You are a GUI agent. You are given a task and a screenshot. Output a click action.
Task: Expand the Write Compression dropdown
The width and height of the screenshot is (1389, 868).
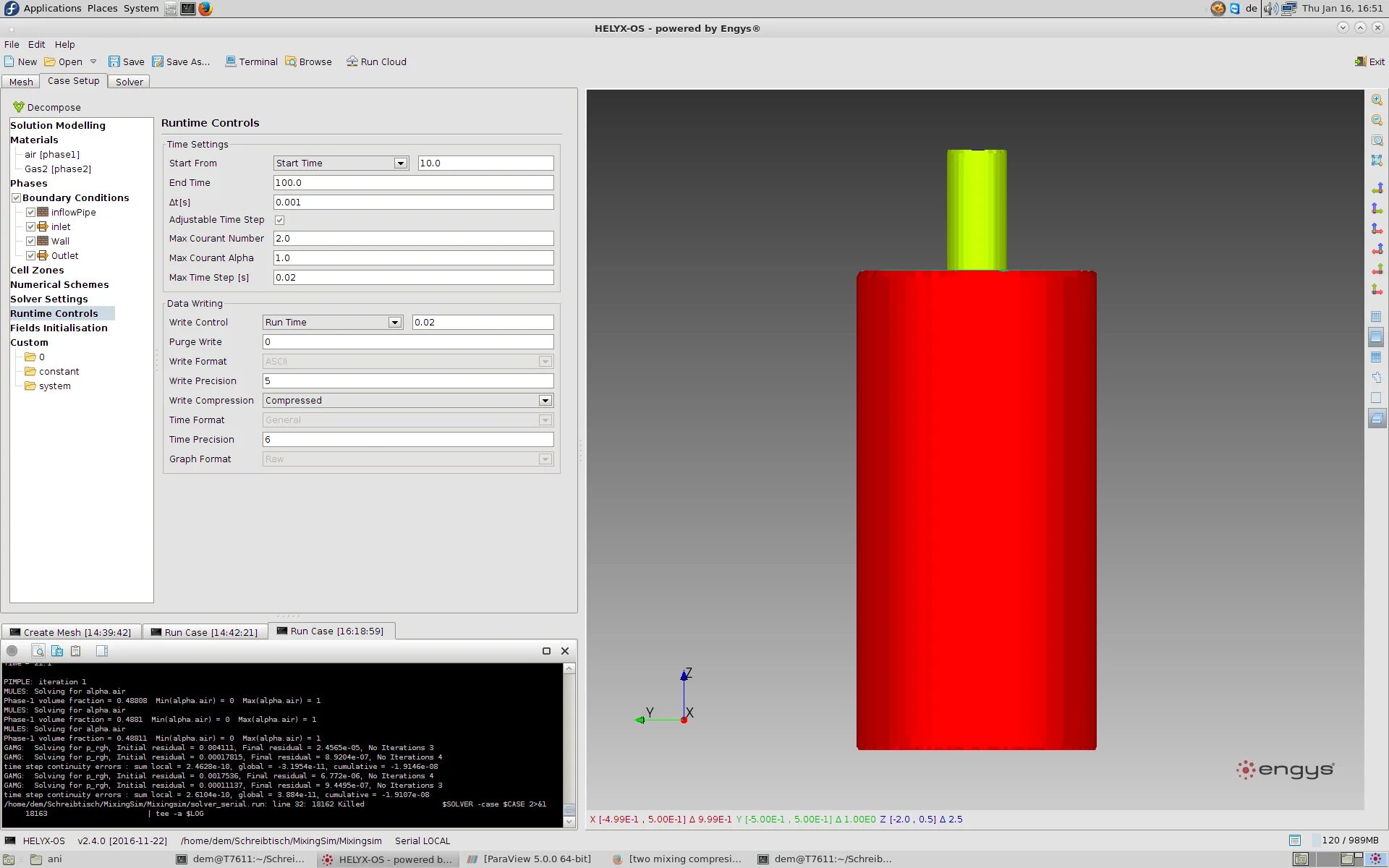coord(408,401)
